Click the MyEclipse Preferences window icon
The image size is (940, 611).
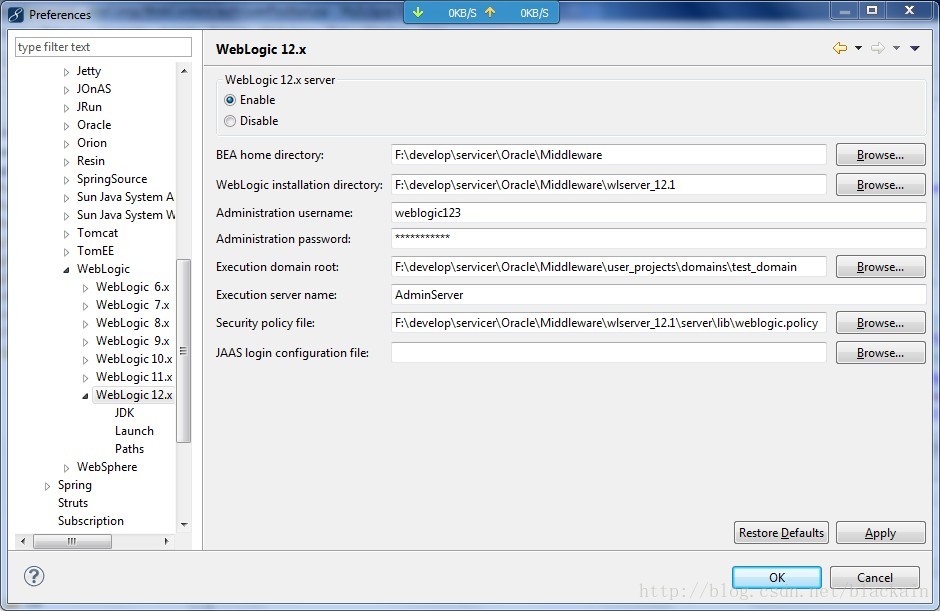click(x=16, y=14)
